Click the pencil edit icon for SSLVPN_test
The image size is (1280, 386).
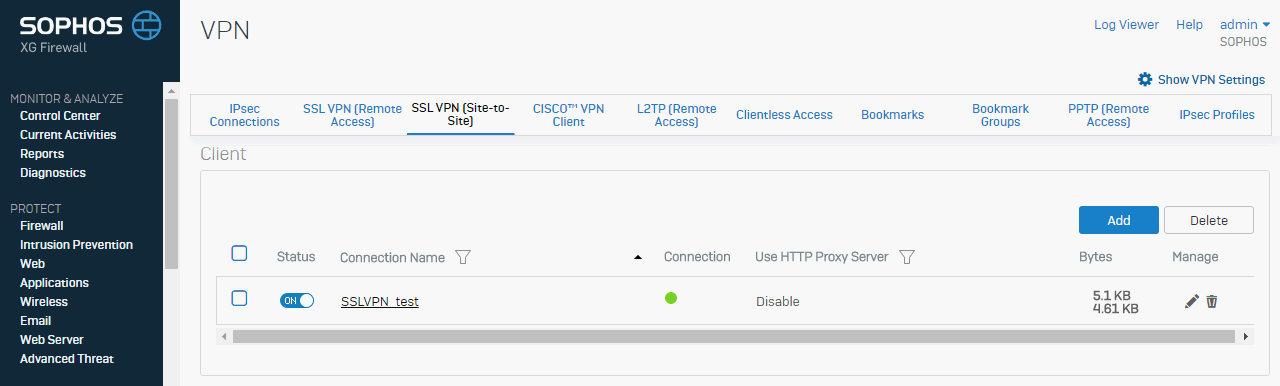point(1191,301)
